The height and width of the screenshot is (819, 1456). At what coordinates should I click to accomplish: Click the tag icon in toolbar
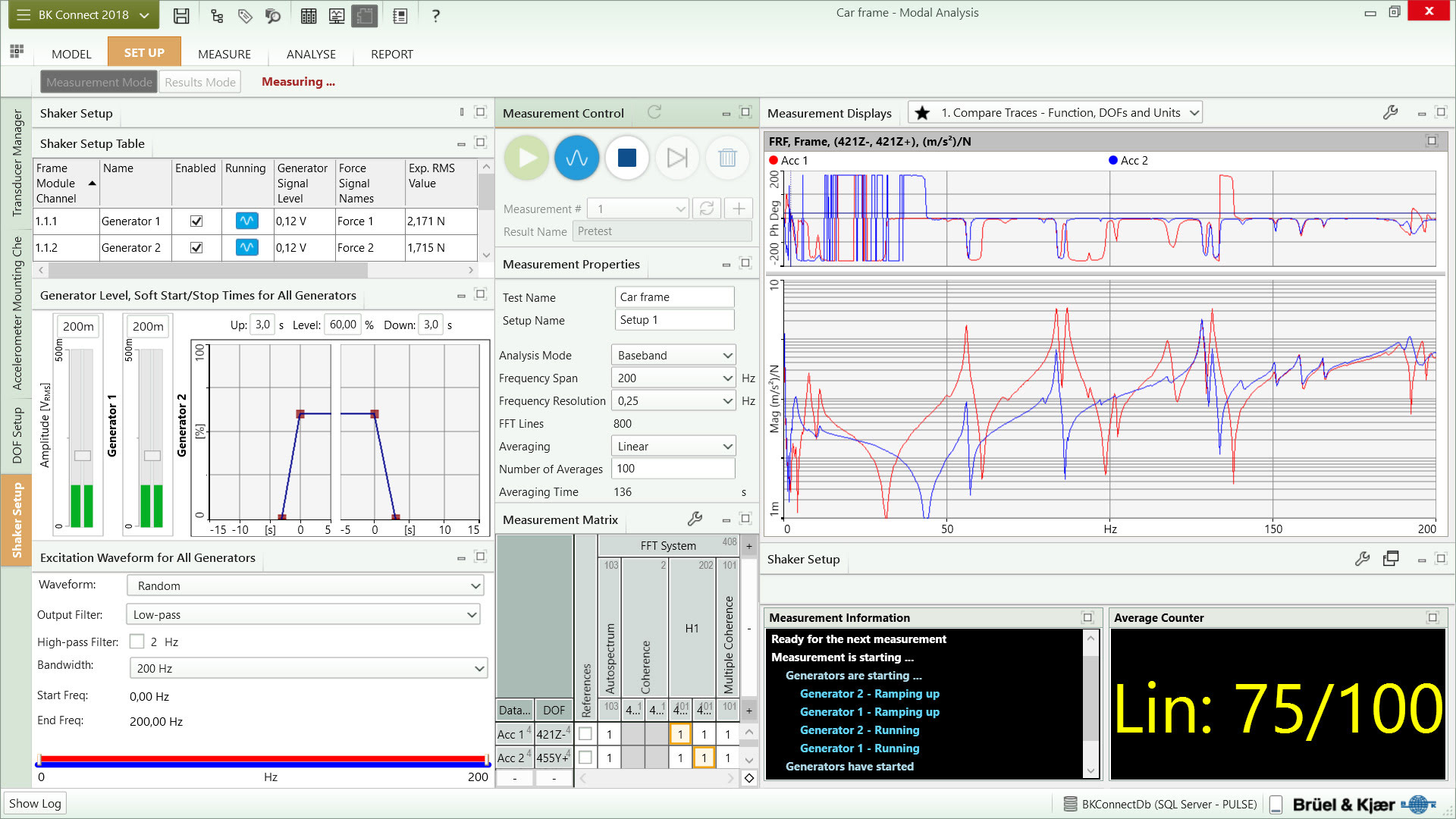coord(245,15)
